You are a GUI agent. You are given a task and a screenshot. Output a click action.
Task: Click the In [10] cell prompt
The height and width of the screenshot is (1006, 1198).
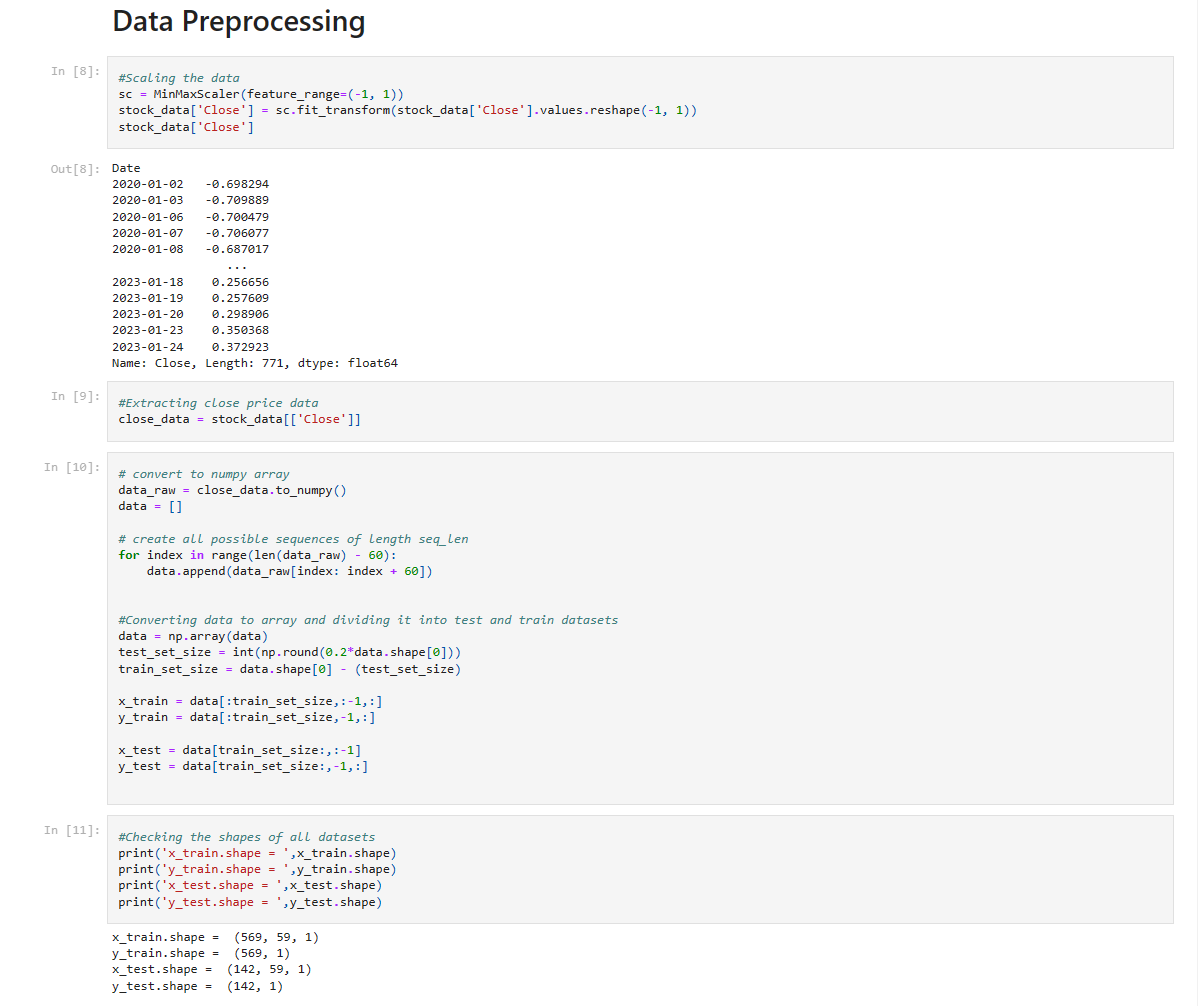point(72,467)
